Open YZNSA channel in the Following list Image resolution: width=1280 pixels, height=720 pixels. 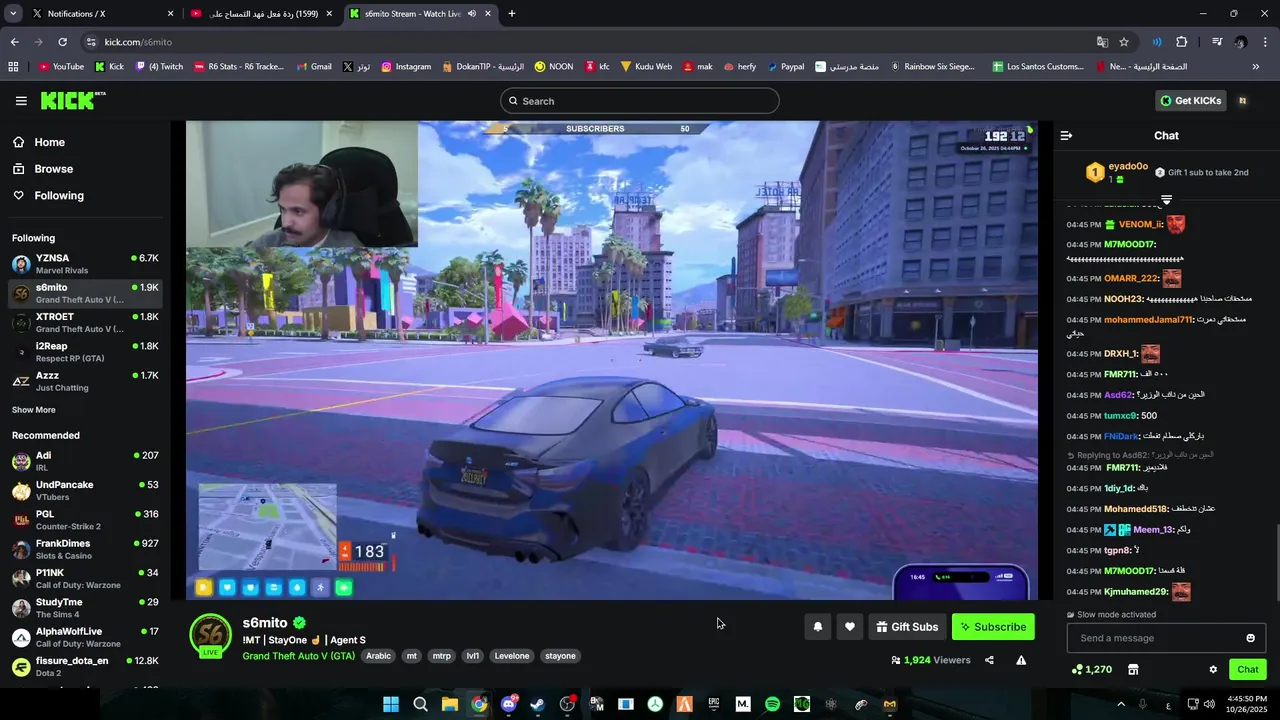tap(84, 264)
